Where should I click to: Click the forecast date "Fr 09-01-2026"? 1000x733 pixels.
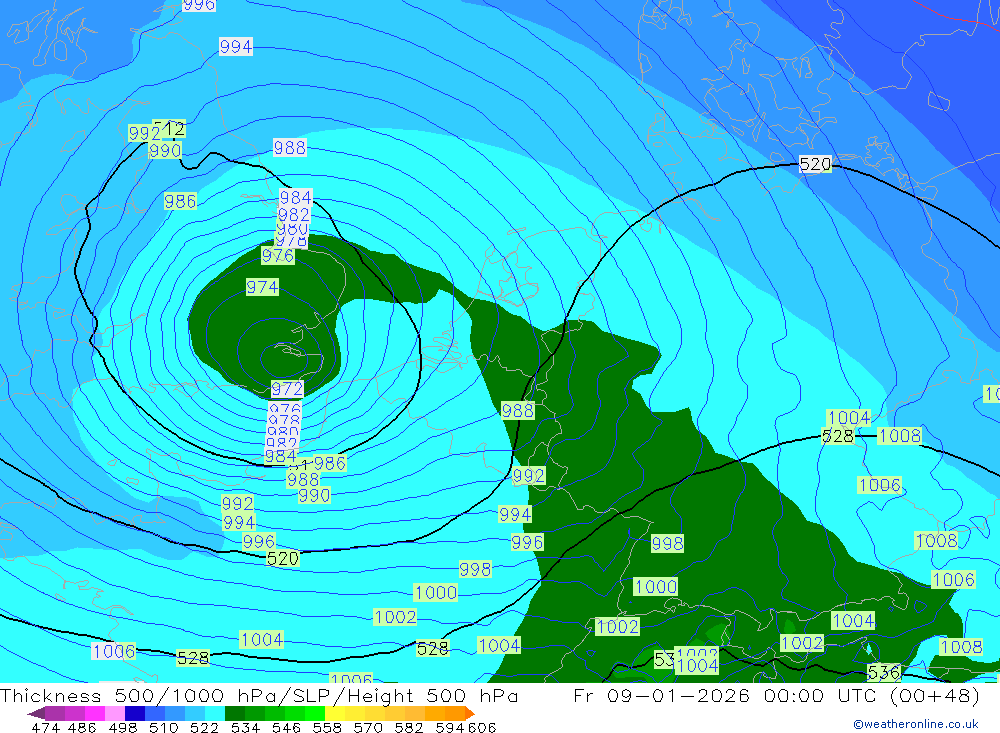pyautogui.click(x=661, y=696)
